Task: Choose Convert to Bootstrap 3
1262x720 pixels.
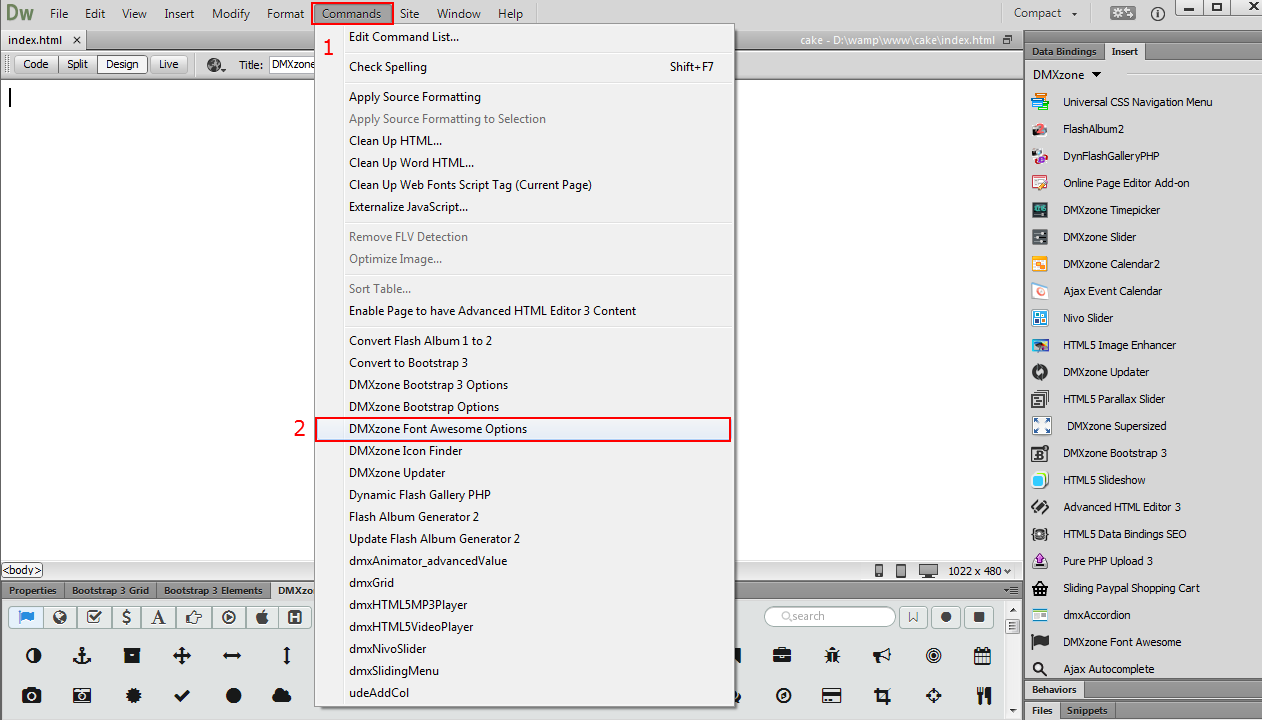Action: click(523, 363)
